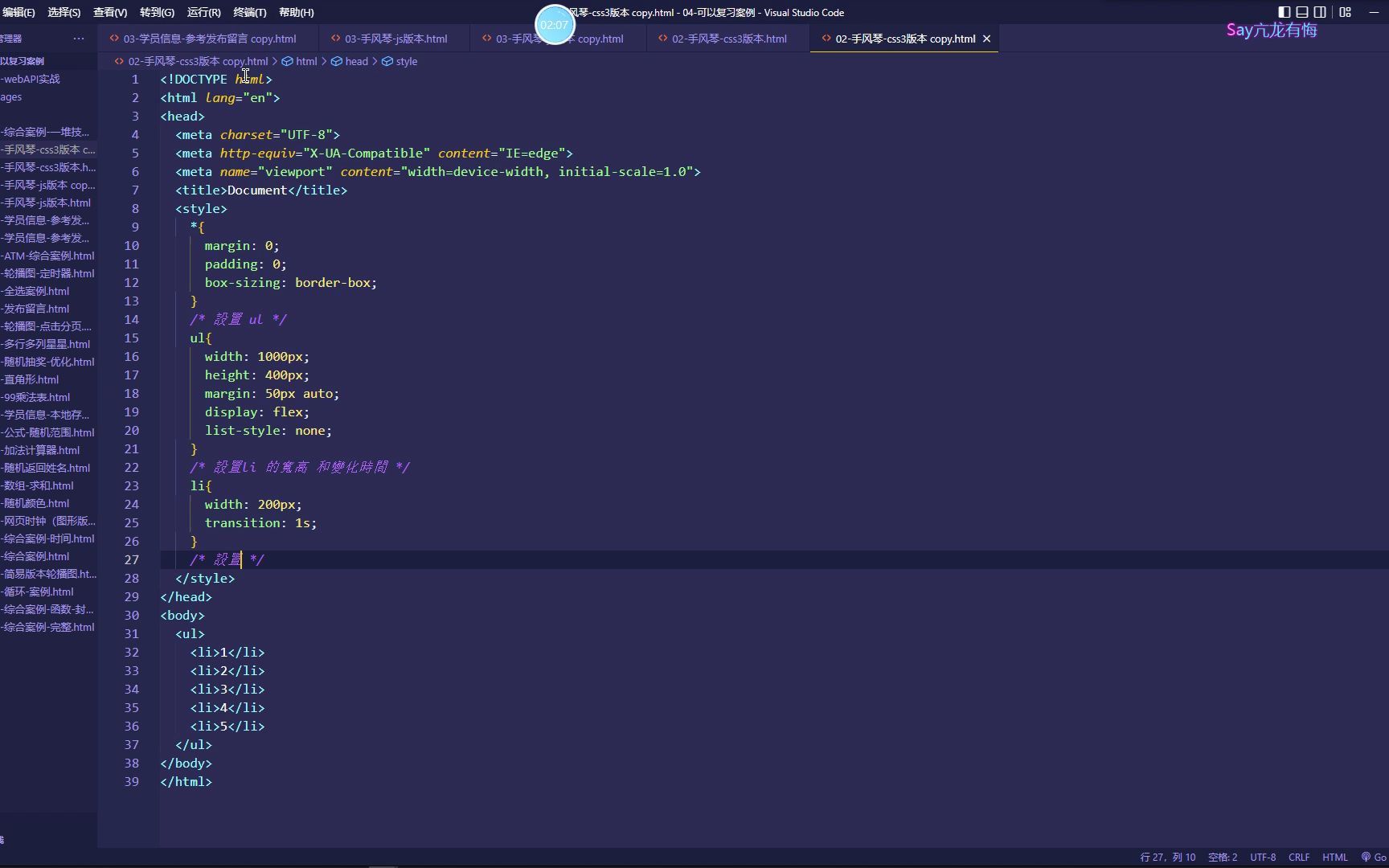Open cursor position 行 27, 列 10
The image size is (1389, 868).
click(x=1167, y=857)
